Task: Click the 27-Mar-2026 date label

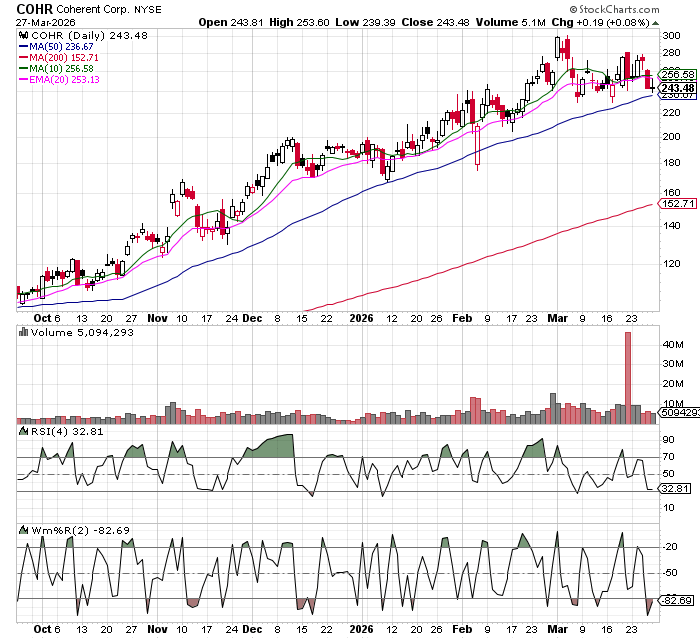Action: (x=46, y=22)
